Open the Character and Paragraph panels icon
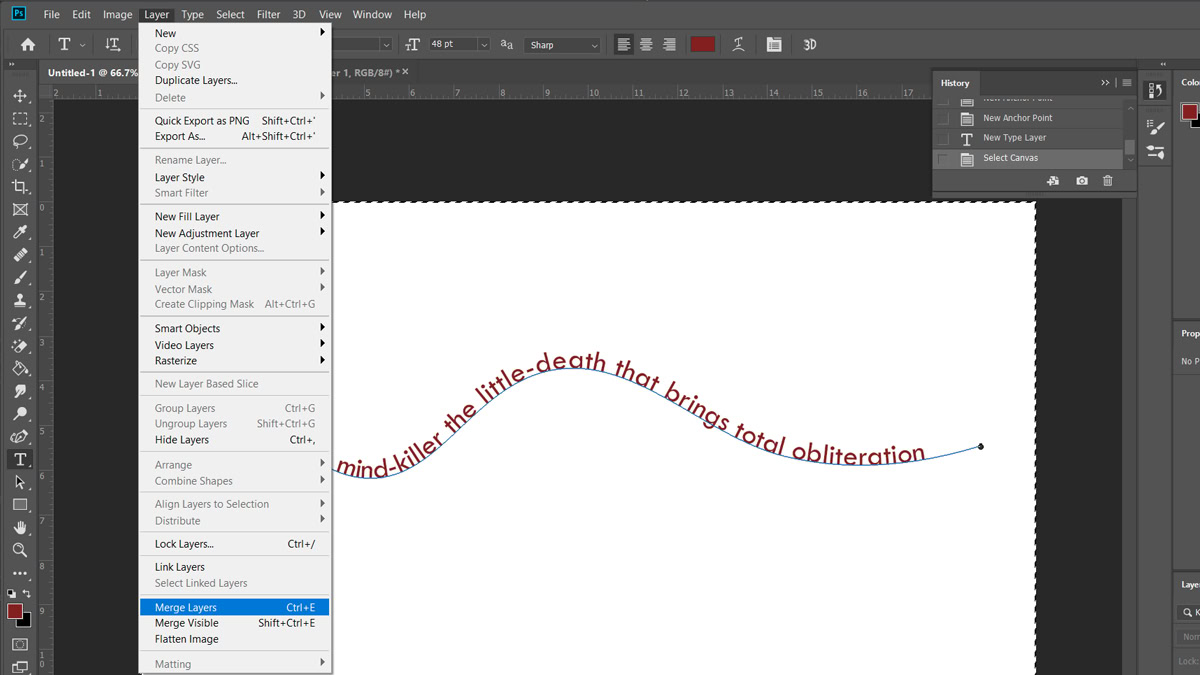1200x675 pixels. tap(774, 44)
